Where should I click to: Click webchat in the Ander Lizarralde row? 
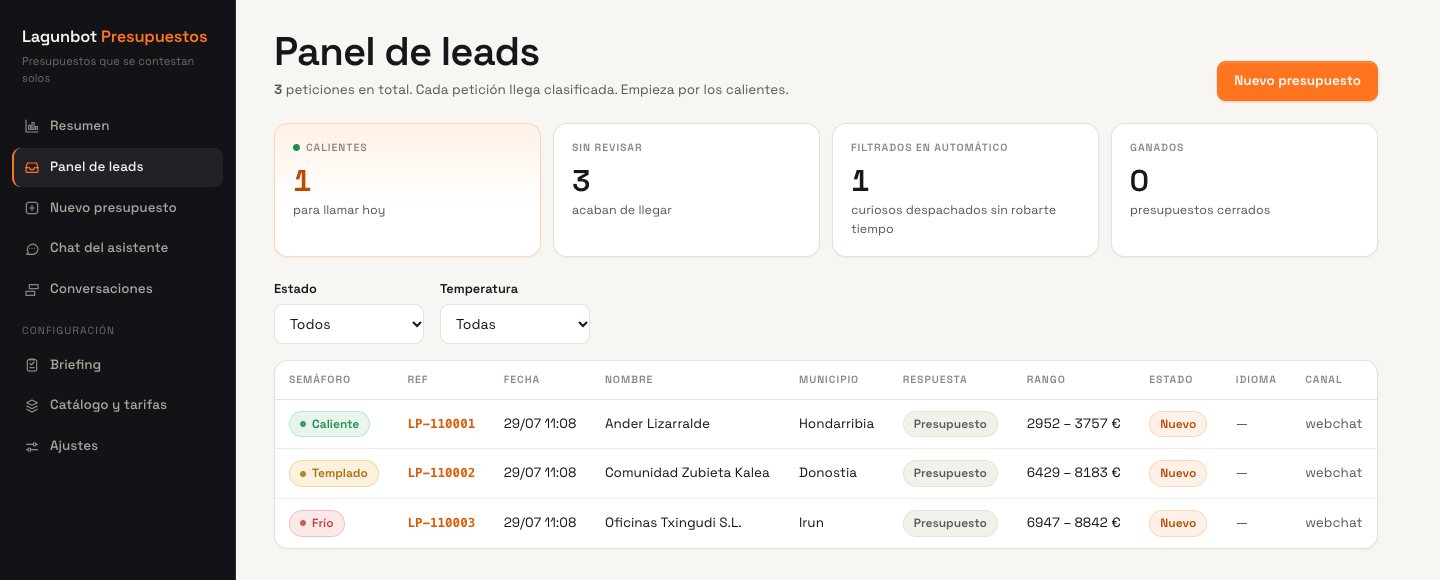(x=1333, y=424)
